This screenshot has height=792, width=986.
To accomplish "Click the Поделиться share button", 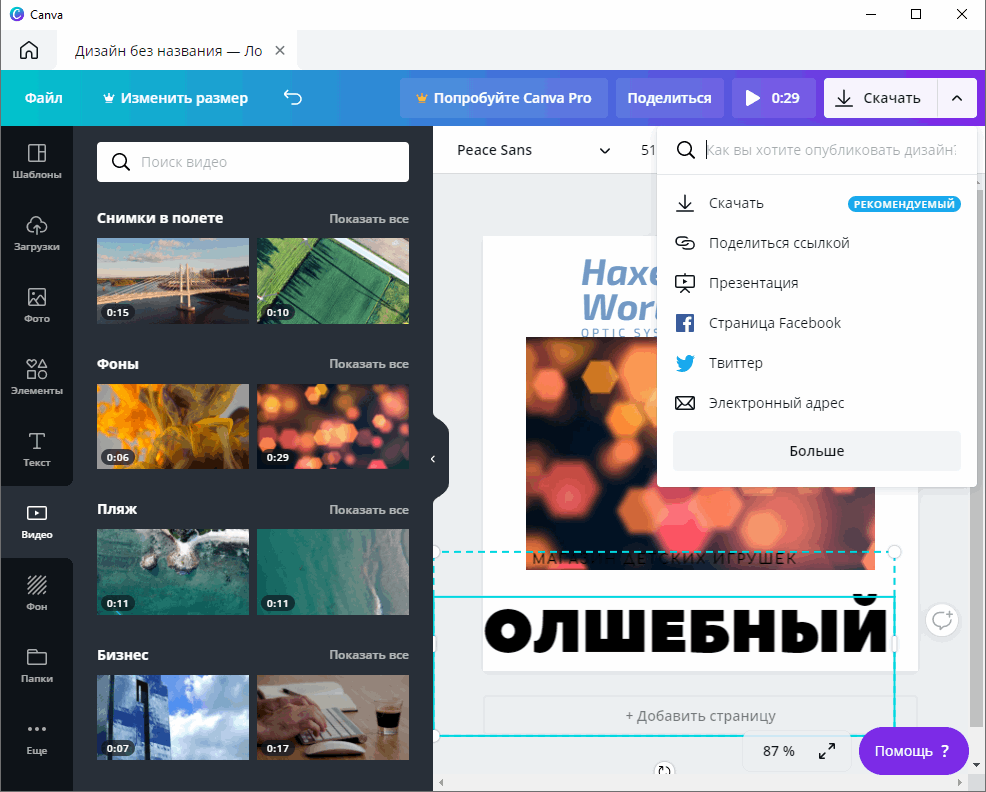I will click(x=669, y=98).
